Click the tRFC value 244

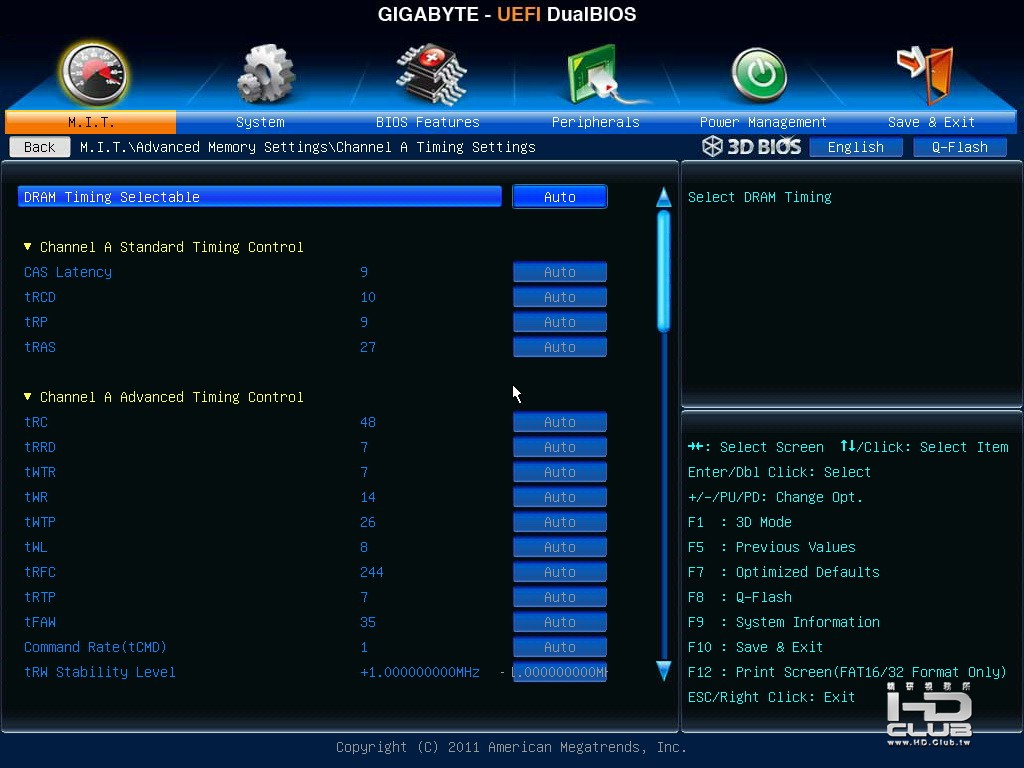[372, 572]
